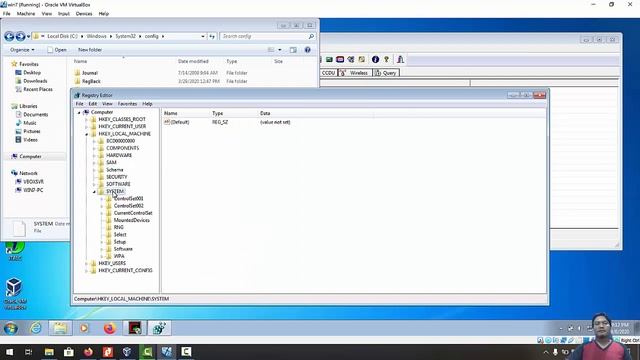Expand the HKEY_CLASSES_ROOT key arrow
This screenshot has height=360, width=640.
click(87, 120)
